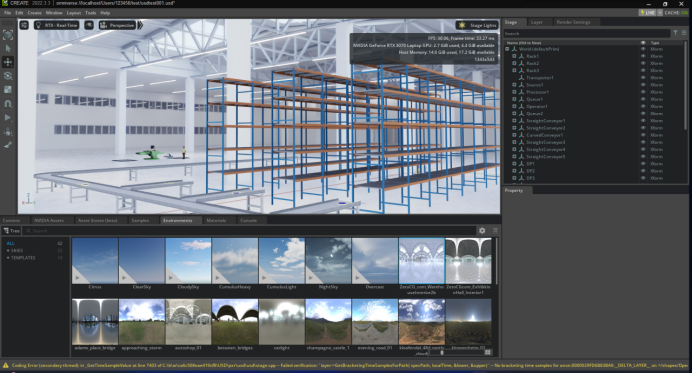The height and width of the screenshot is (374, 693).
Task: Expand the Source1 prim
Action: 514,85
